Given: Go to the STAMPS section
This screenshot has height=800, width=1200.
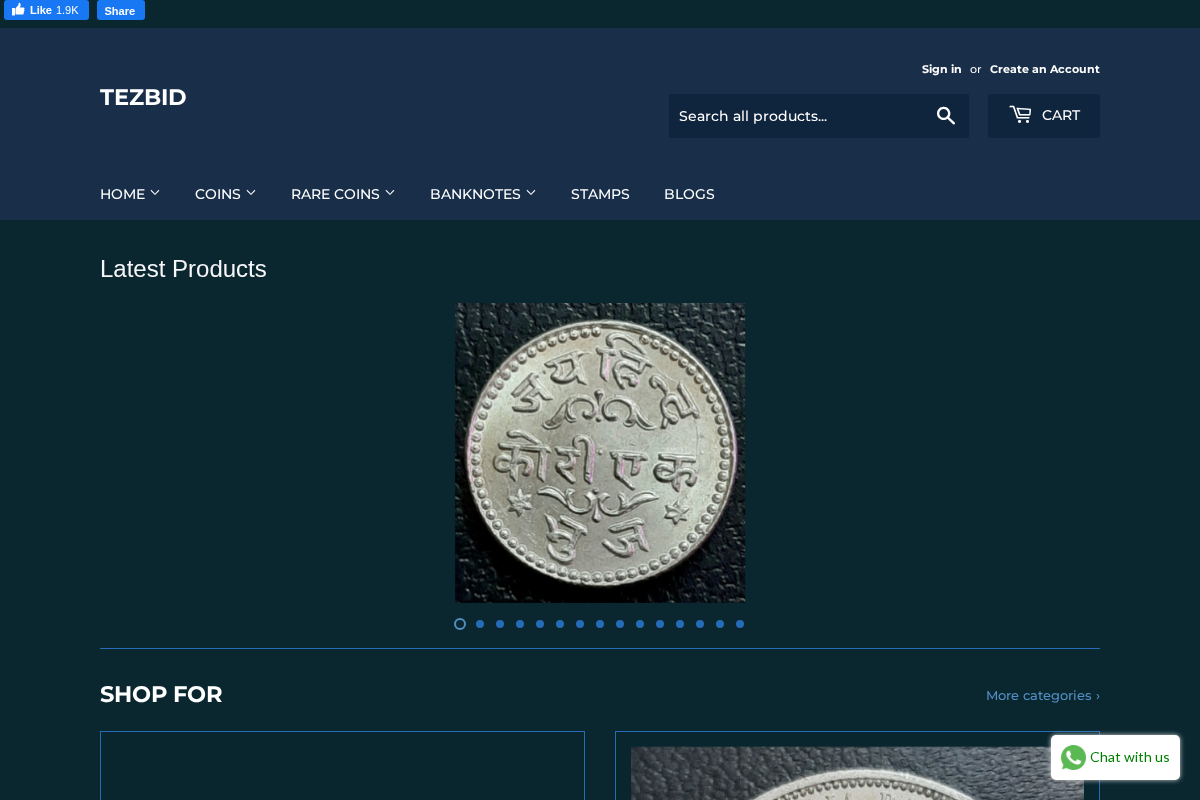Looking at the screenshot, I should tap(600, 194).
